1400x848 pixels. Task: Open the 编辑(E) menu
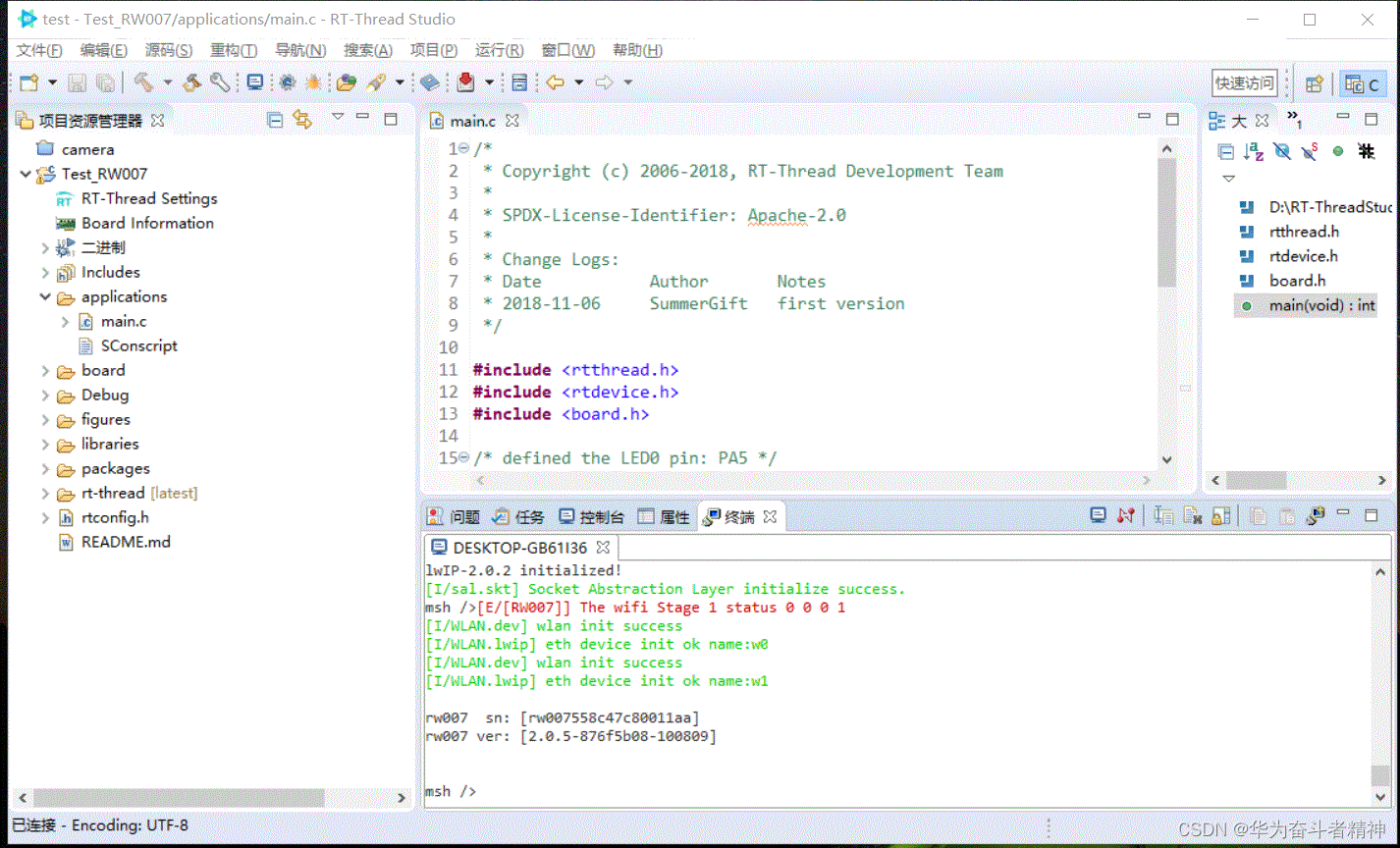point(104,50)
